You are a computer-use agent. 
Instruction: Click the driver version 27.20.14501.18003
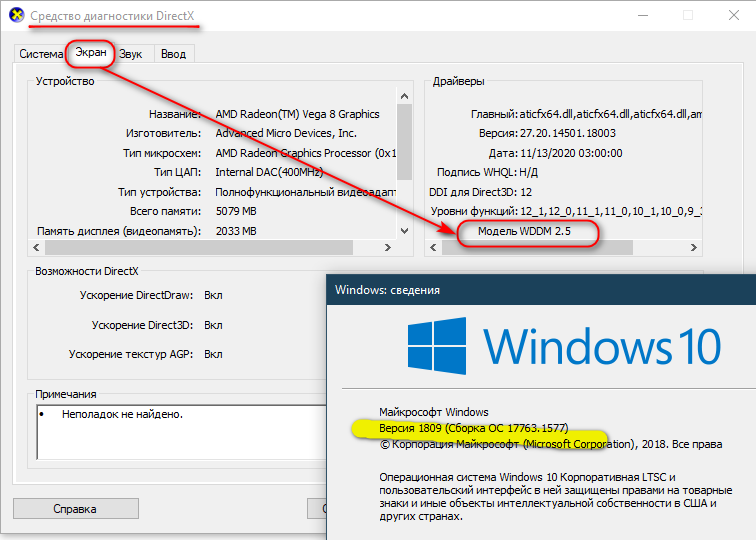coord(567,134)
